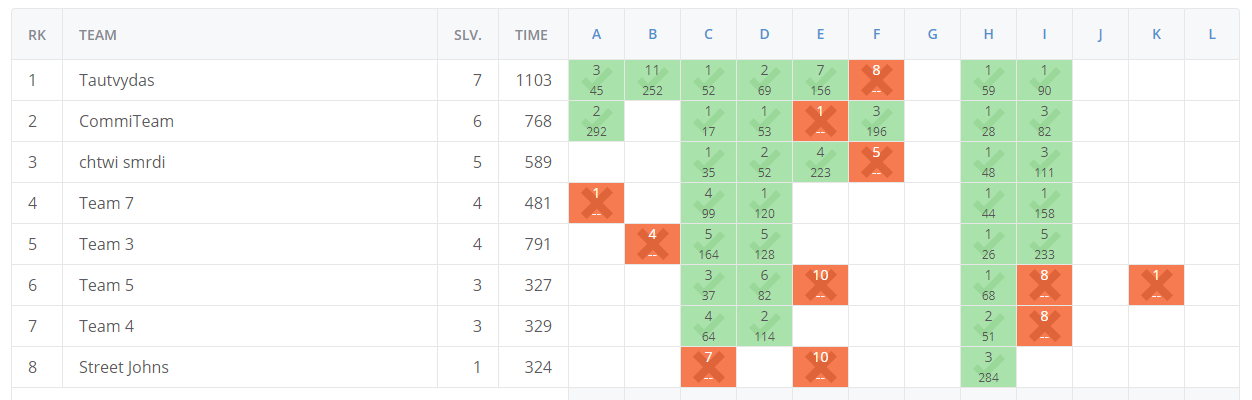
Task: Click Team 7's failed problem A cell
Action: point(596,203)
